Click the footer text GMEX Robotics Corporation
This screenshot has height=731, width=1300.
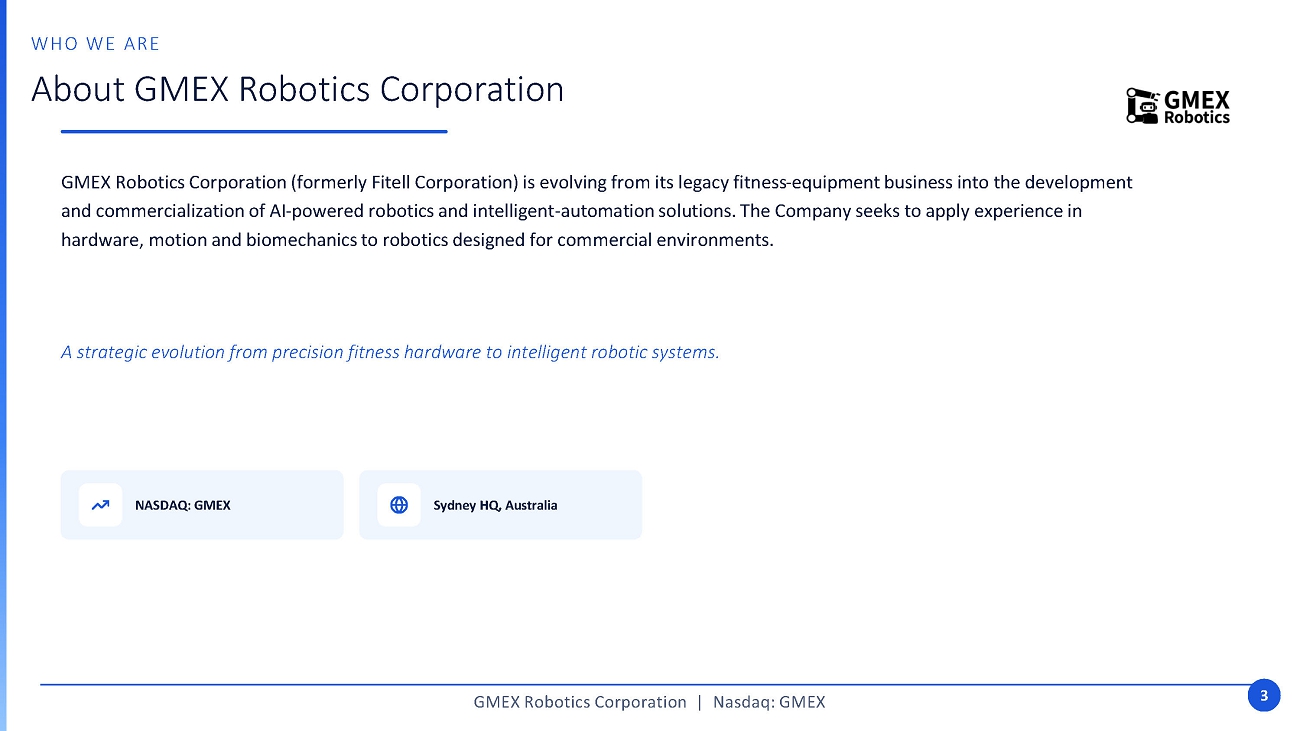[580, 702]
